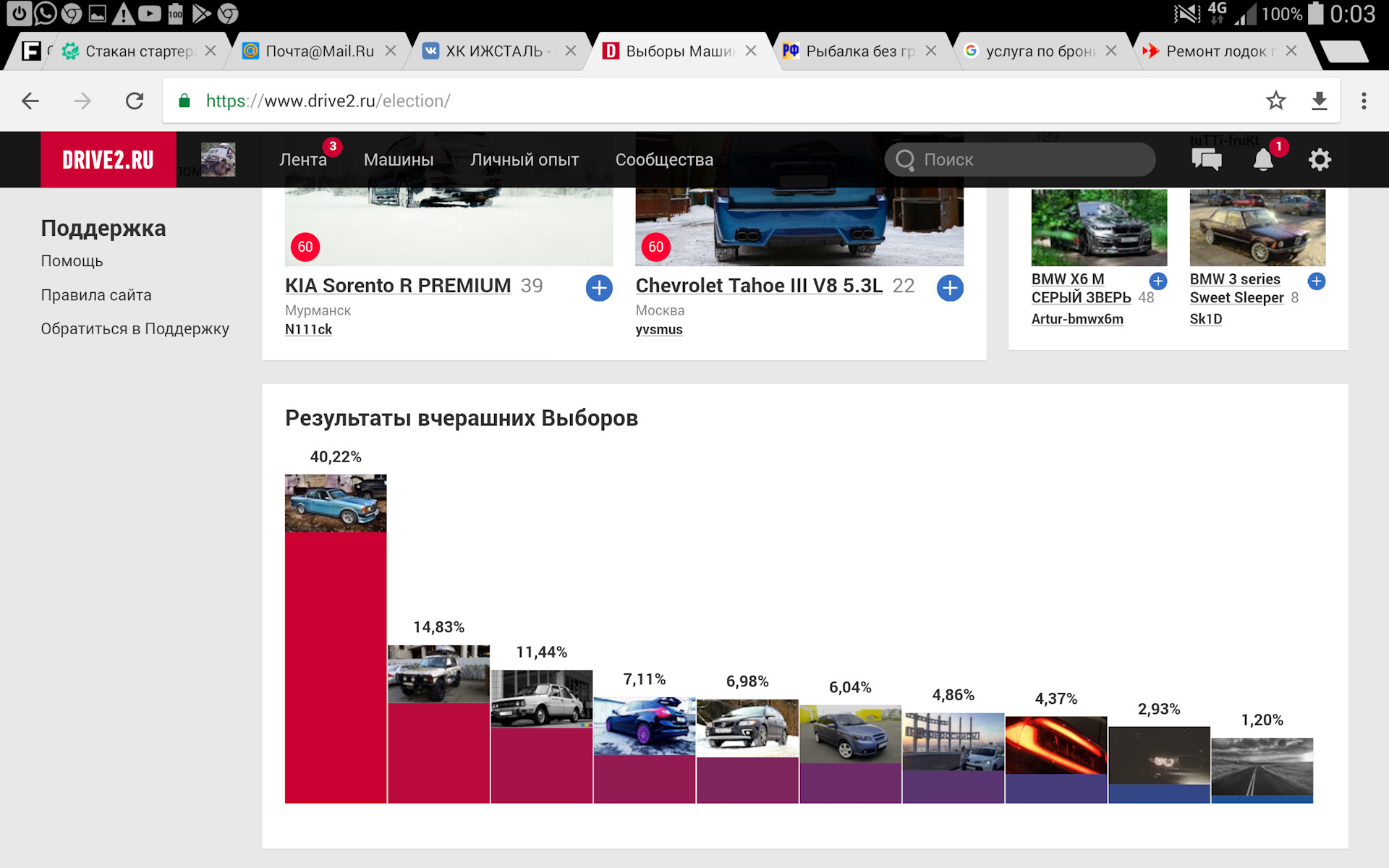Vote plus for KIA Sorento R PREMIUM
1389x868 pixels.
(599, 288)
